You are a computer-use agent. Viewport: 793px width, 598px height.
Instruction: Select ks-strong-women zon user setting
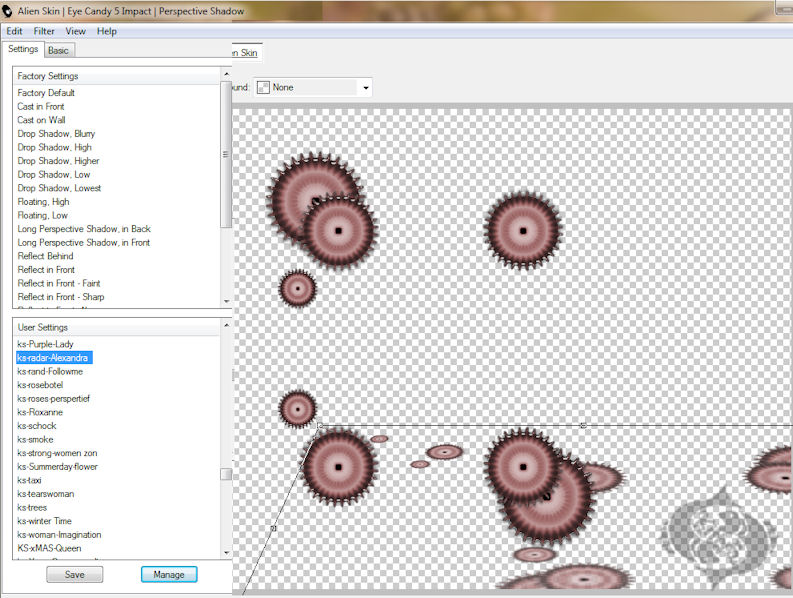[x=57, y=453]
